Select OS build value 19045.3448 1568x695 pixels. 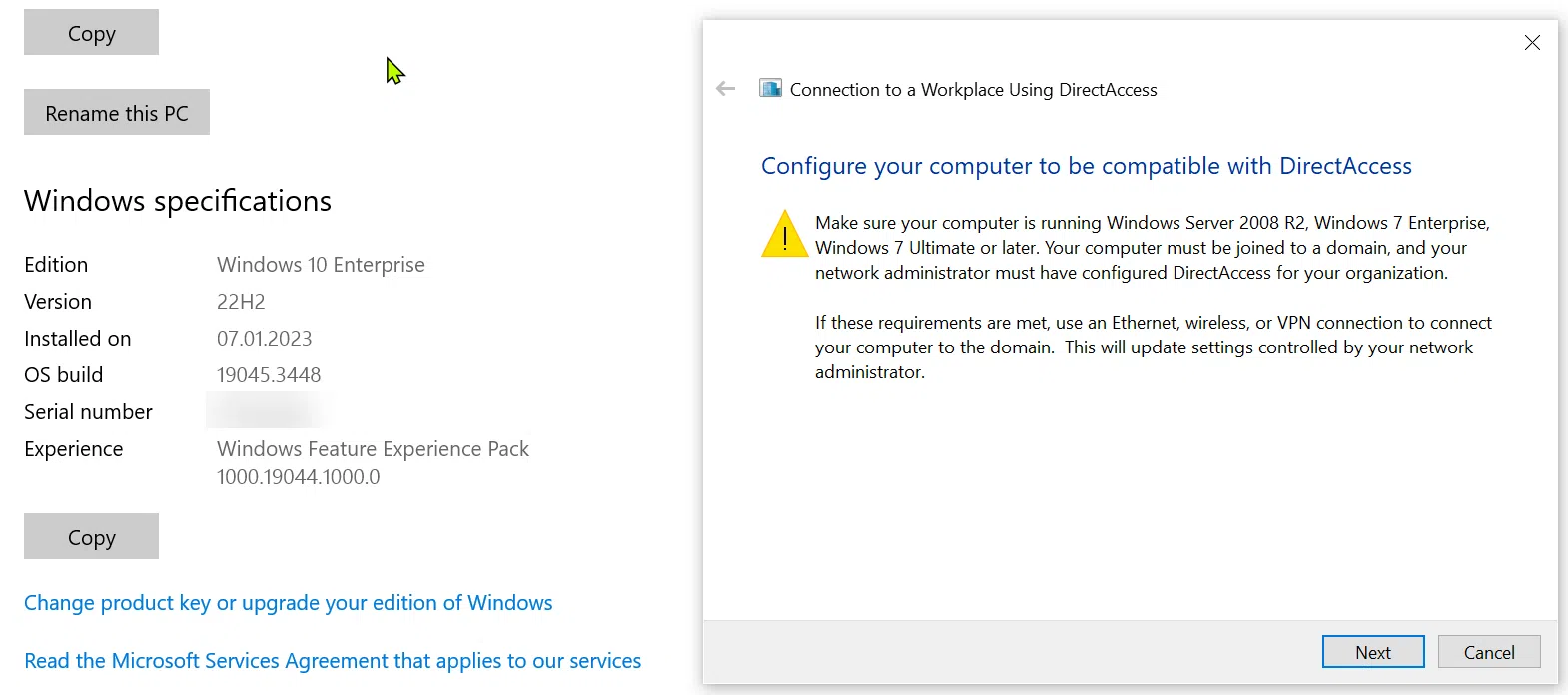tap(269, 375)
